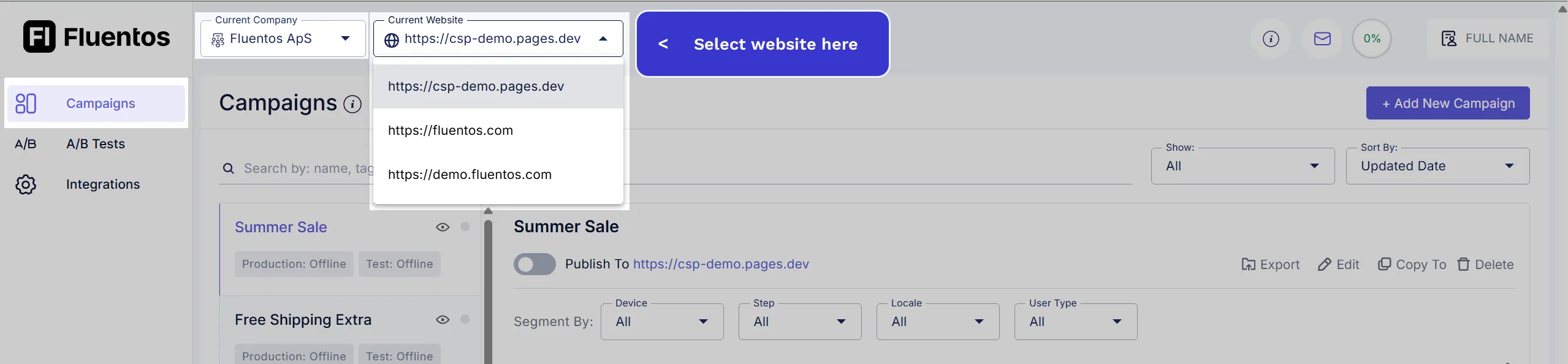Image resolution: width=1568 pixels, height=364 pixels.
Task: Collapse the Current Website dropdown arrow
Action: click(x=603, y=39)
